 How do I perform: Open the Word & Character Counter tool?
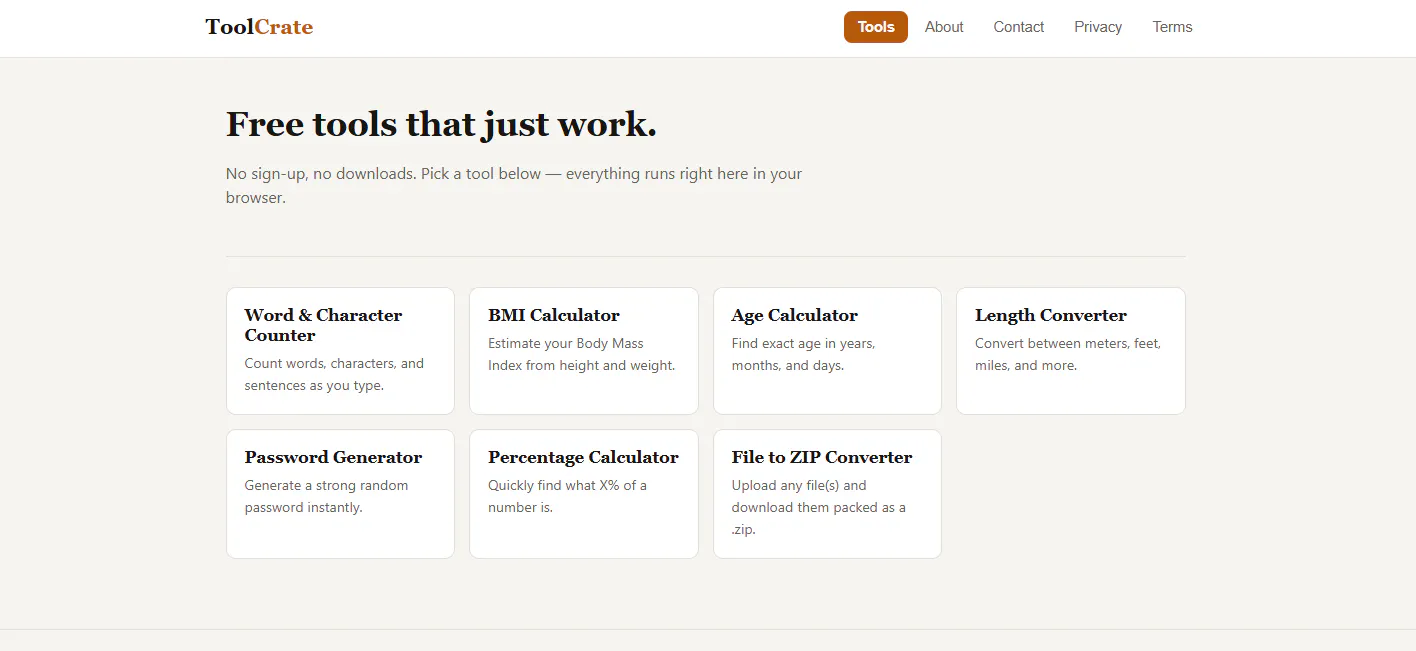tap(340, 351)
